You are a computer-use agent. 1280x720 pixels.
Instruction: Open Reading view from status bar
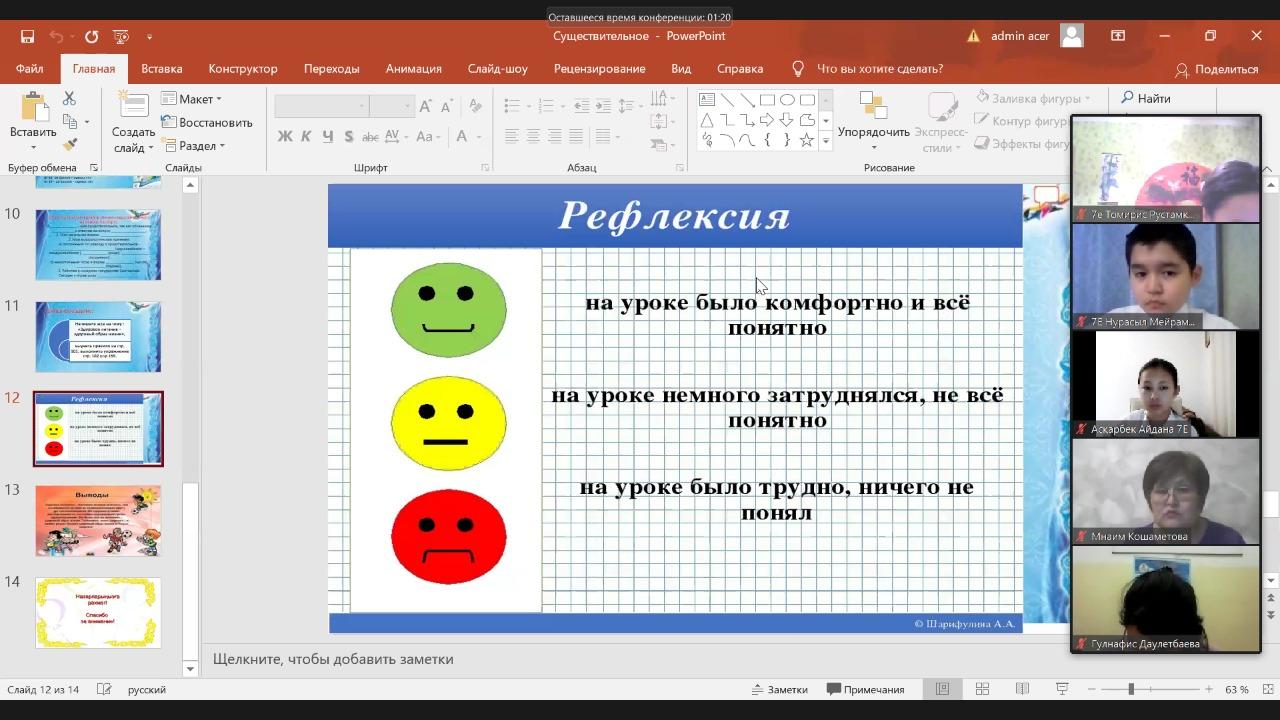pyautogui.click(x=1022, y=689)
